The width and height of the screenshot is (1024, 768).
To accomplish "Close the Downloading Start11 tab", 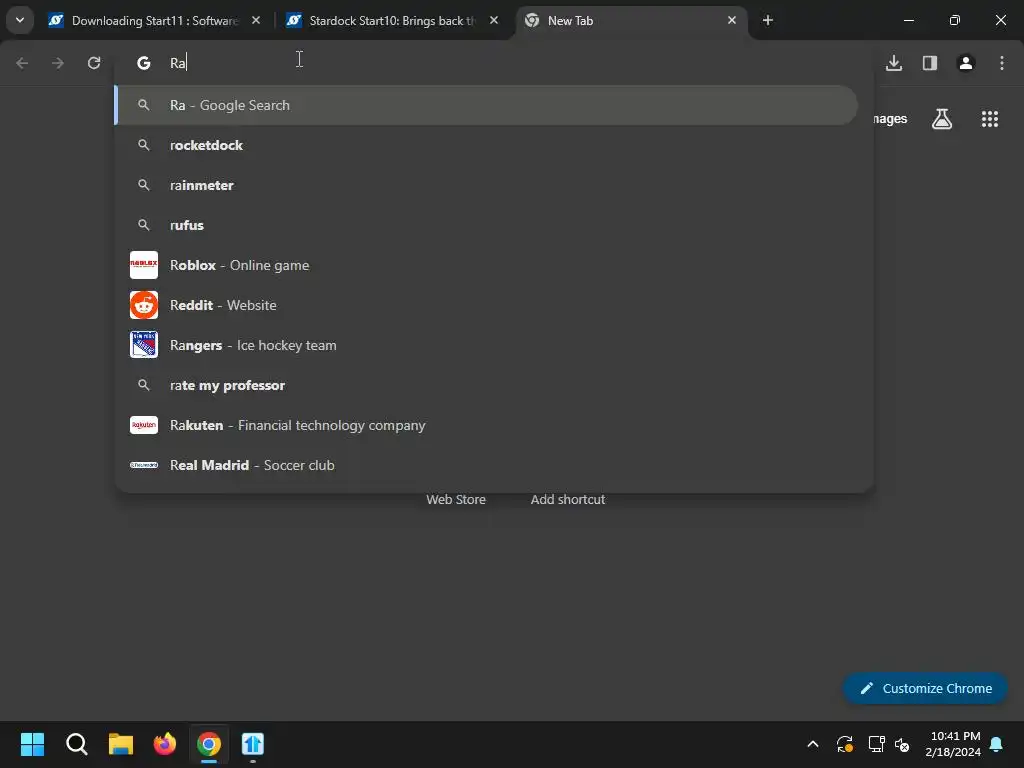I will point(256,20).
